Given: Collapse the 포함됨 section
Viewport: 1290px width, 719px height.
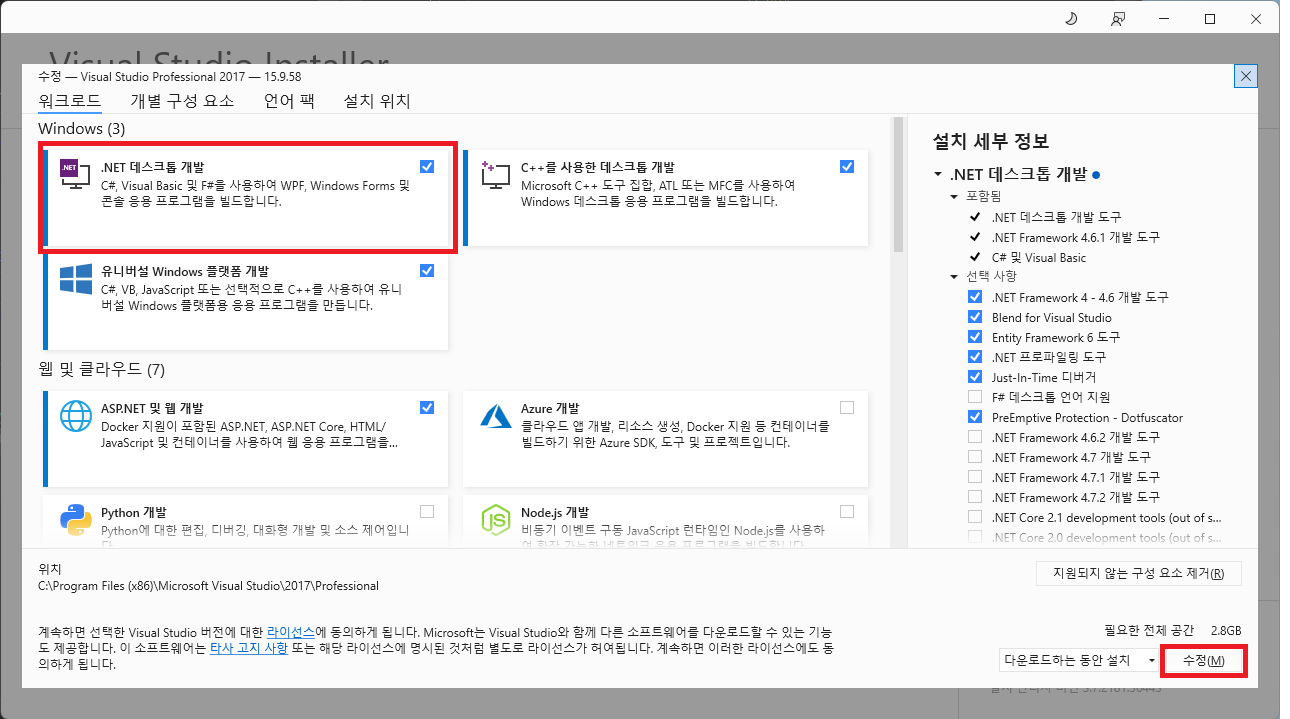Looking at the screenshot, I should pyautogui.click(x=954, y=197).
